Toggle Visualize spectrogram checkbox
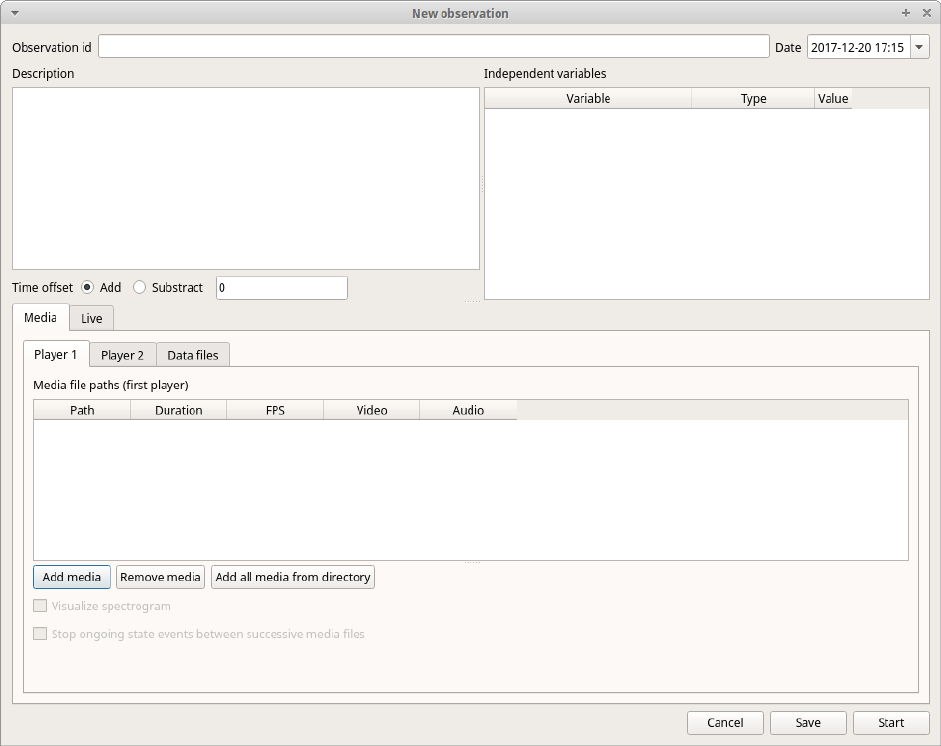Screen dimensions: 941x746 [x=40, y=606]
